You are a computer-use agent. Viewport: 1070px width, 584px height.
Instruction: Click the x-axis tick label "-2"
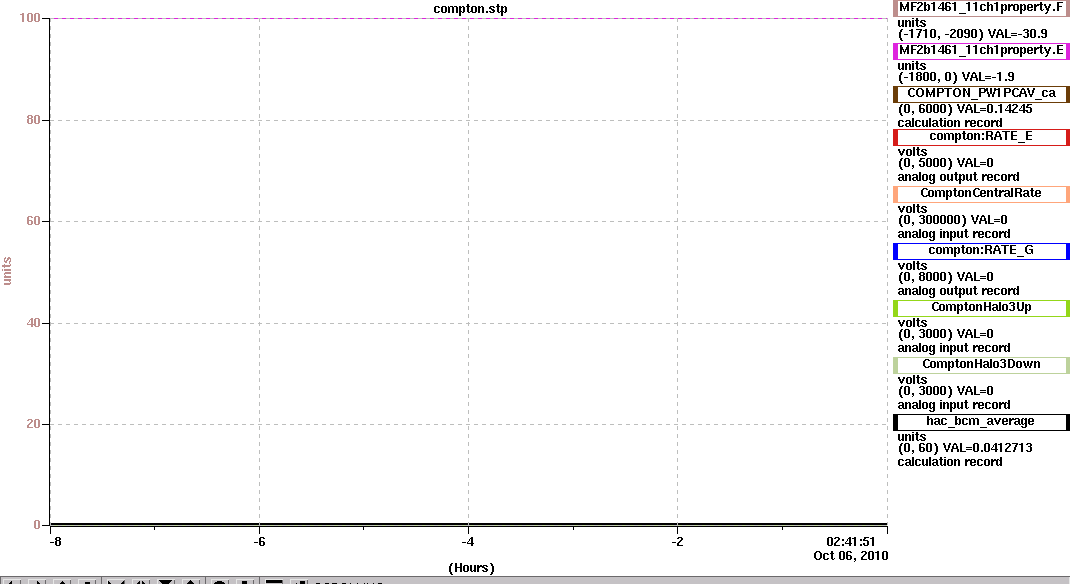[x=677, y=542]
